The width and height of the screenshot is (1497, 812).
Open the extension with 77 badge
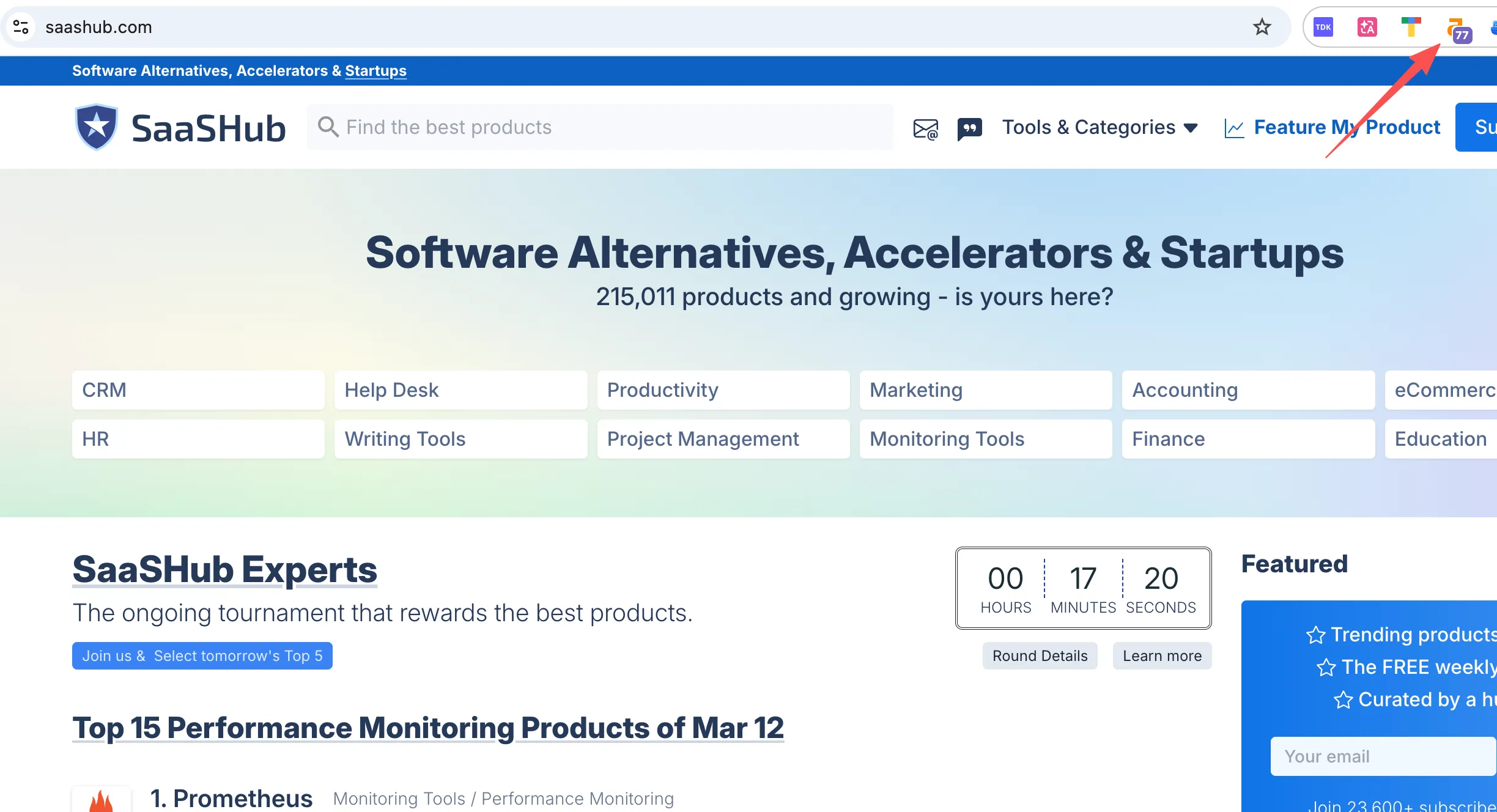tap(1457, 29)
